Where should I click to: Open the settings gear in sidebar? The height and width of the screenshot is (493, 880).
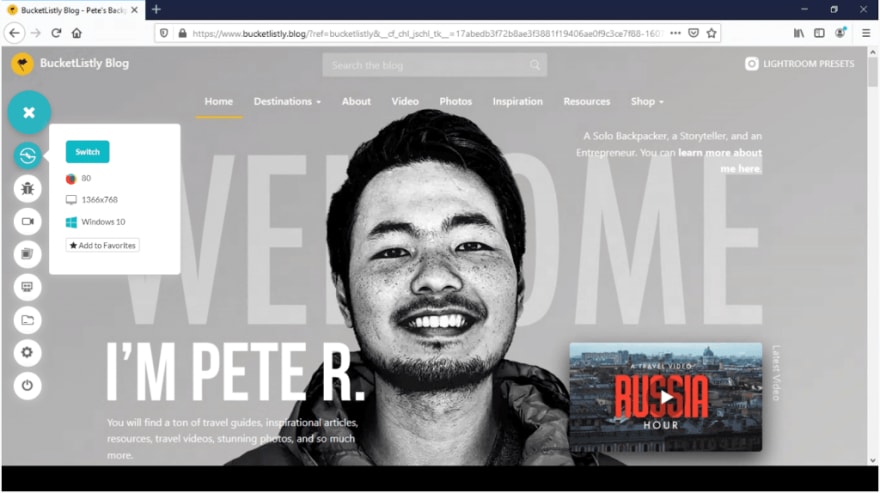28,353
